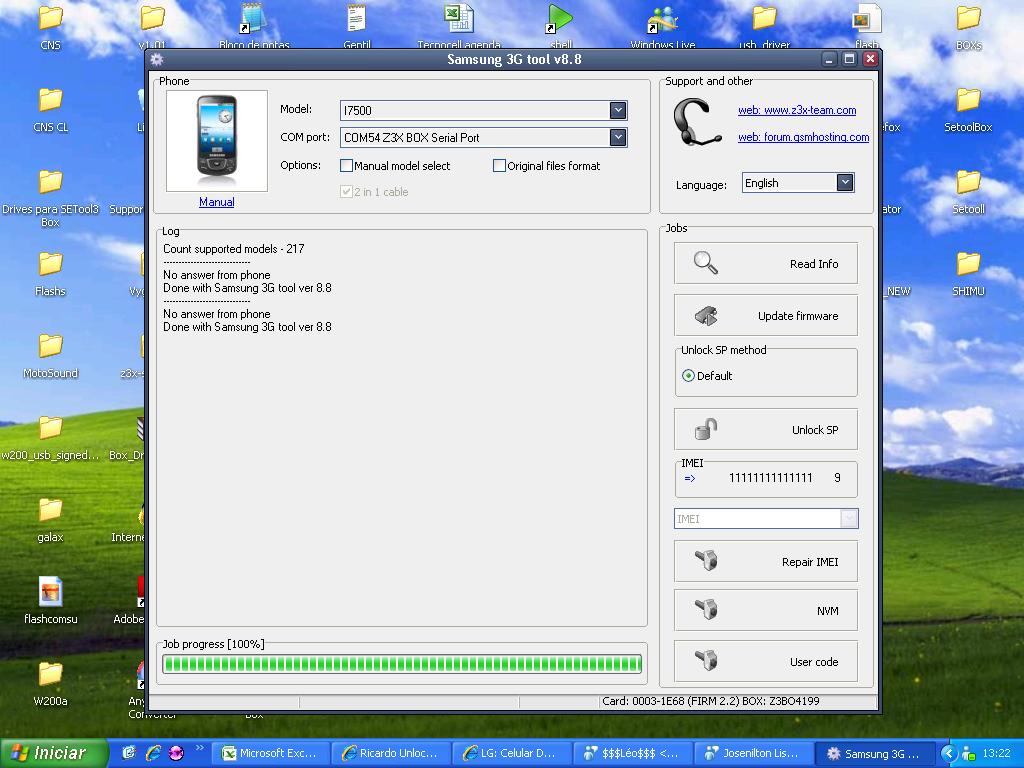The width and height of the screenshot is (1024, 768).
Task: Click the tool icon on Repair IMEI
Action: (706, 561)
